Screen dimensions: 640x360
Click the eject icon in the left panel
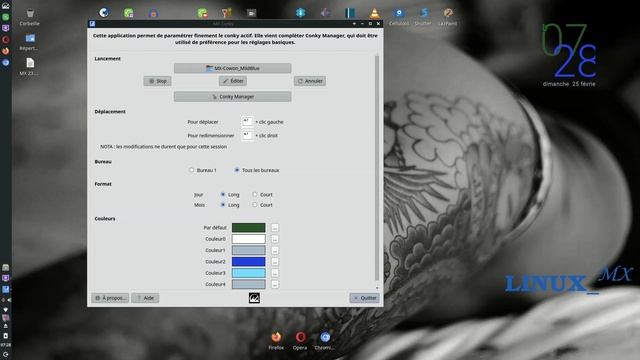click(x=5, y=326)
